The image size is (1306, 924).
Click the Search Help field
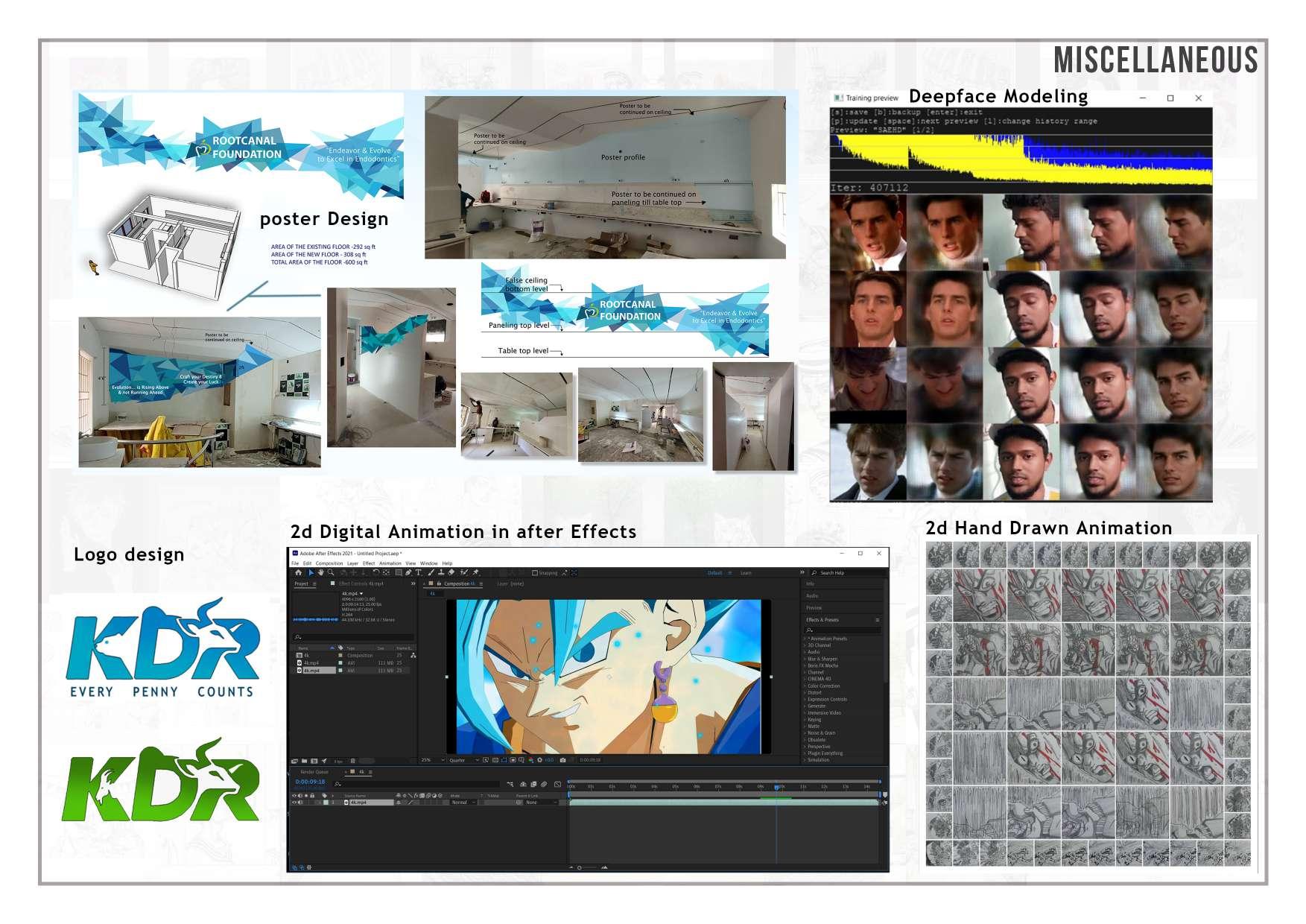click(847, 573)
